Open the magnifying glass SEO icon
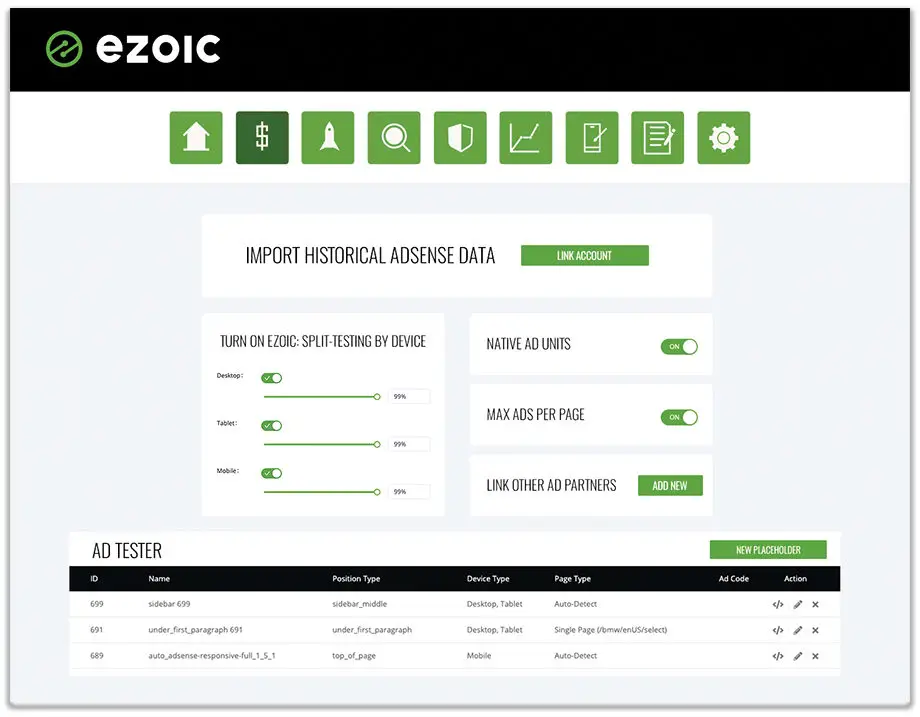The image size is (920, 717). pos(394,138)
